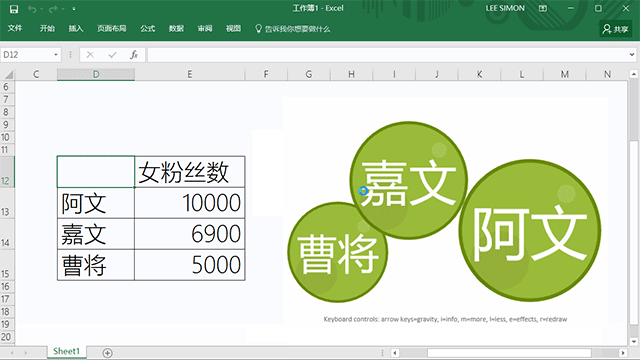Select the empty cell D12

click(x=96, y=171)
